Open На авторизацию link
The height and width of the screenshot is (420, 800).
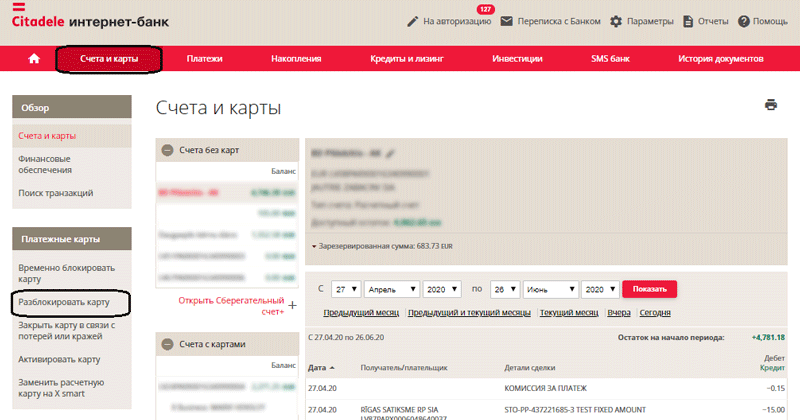(x=457, y=21)
